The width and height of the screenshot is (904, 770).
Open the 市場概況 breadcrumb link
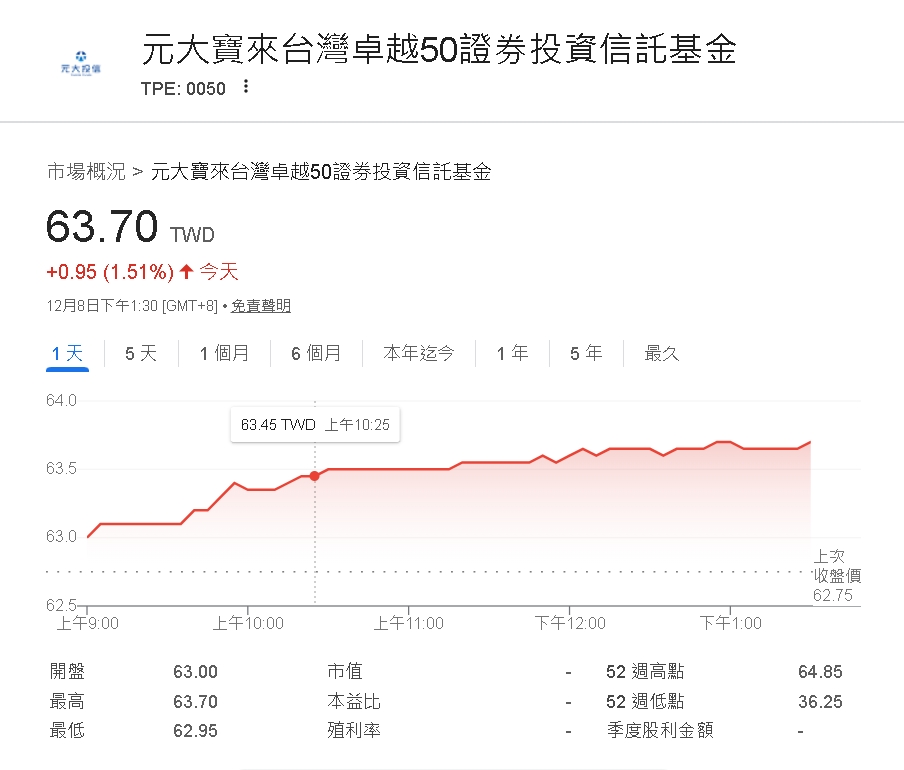coord(86,172)
